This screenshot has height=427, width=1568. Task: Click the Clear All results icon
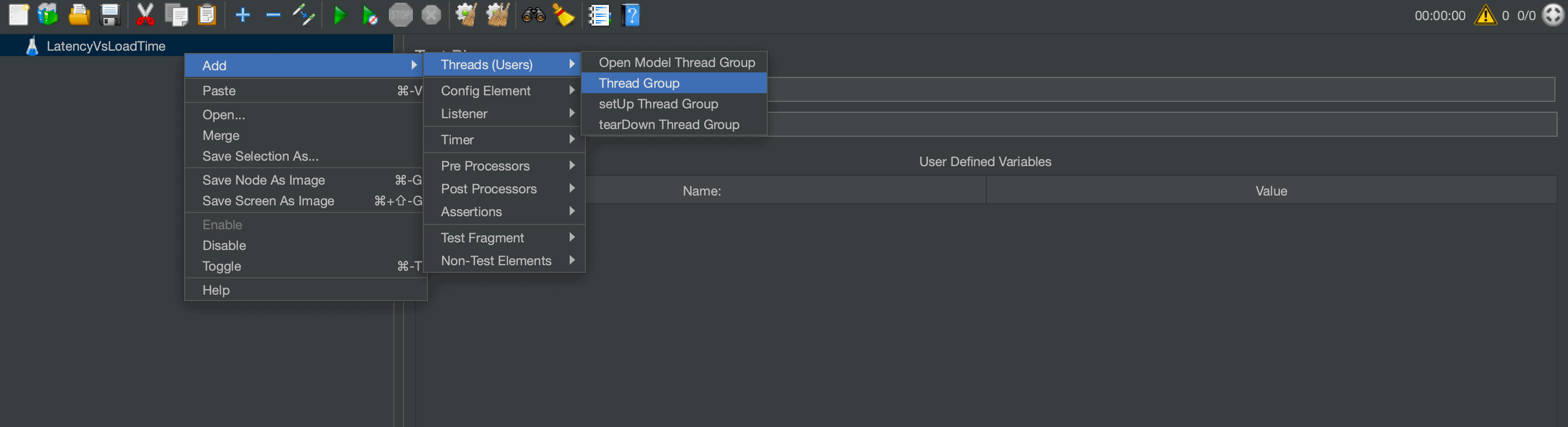(x=497, y=15)
